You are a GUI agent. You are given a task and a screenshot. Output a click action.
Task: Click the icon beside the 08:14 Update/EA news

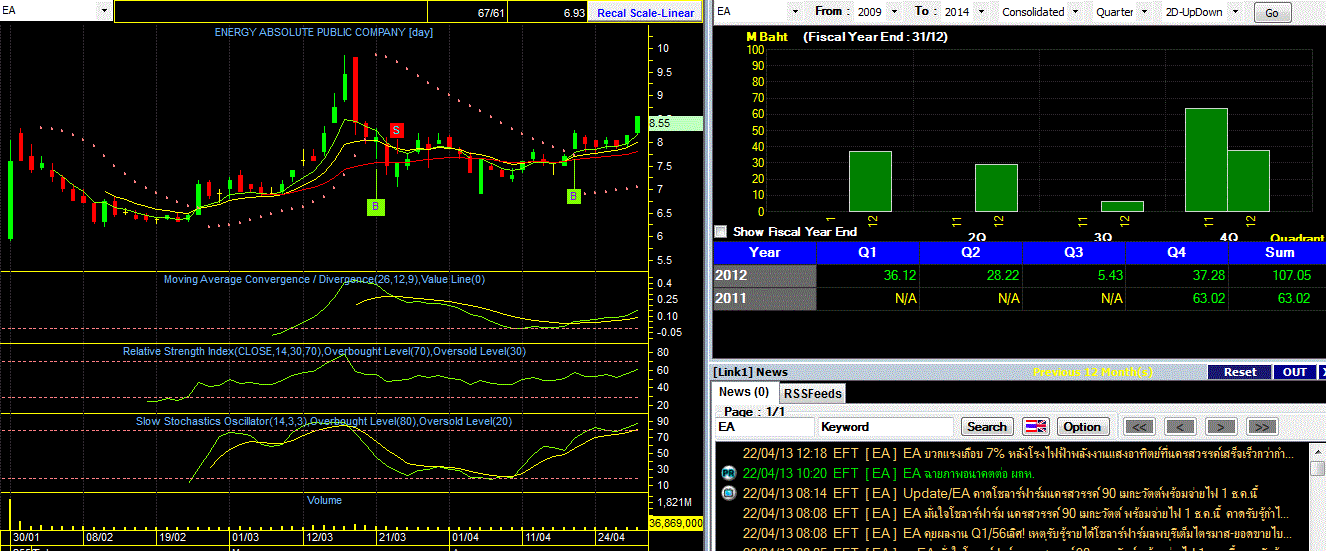pos(728,493)
